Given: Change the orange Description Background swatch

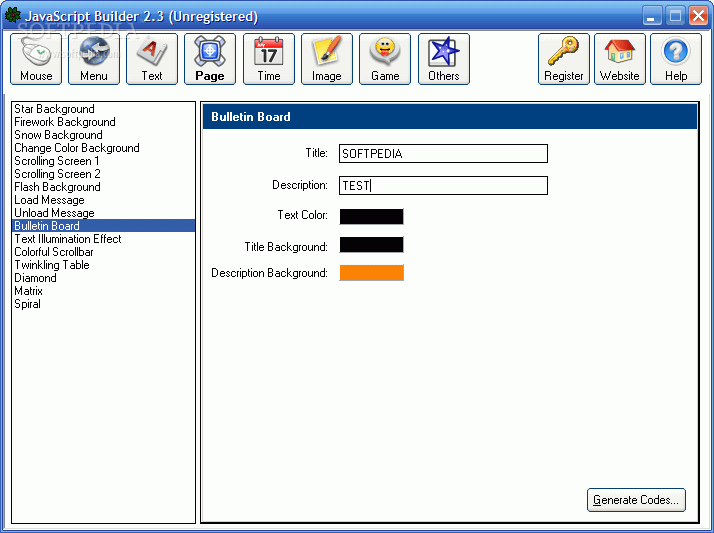Looking at the screenshot, I should (x=372, y=273).
